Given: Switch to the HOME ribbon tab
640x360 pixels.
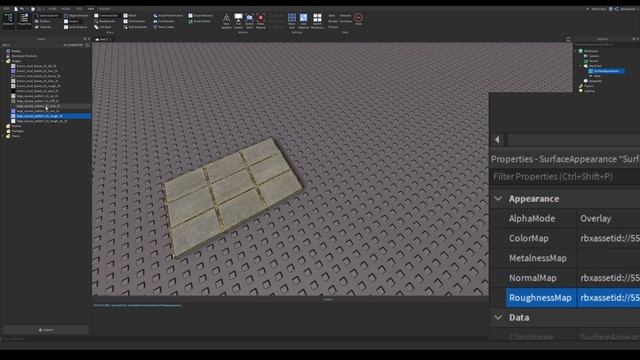Looking at the screenshot, I should tap(53, 9).
